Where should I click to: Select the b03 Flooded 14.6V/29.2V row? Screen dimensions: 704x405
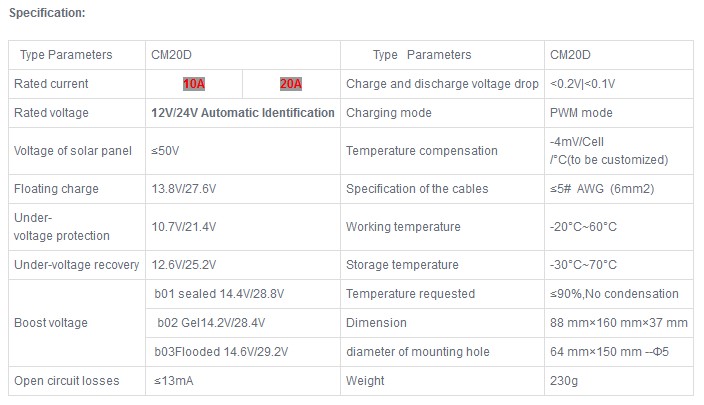243,352
